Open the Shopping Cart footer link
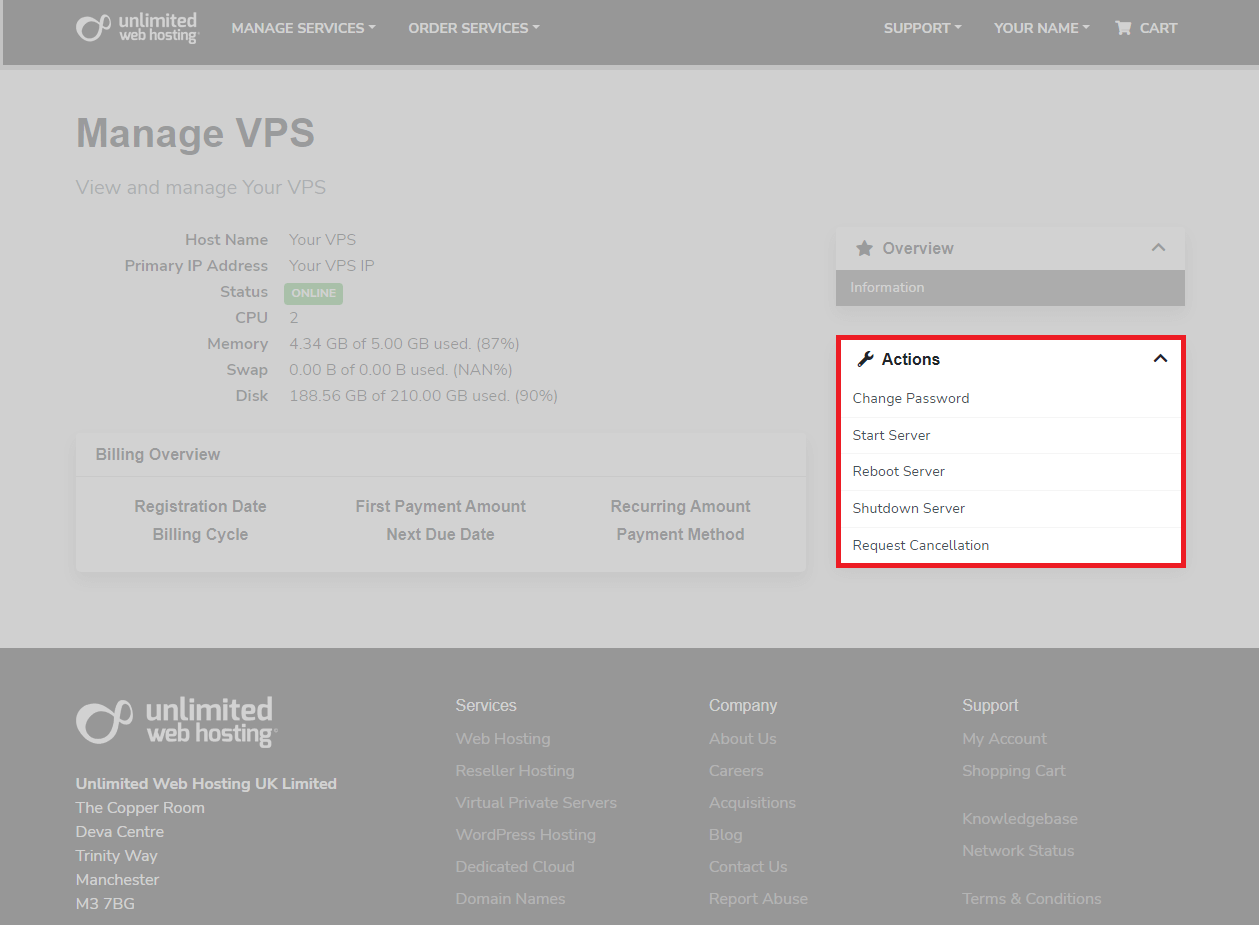The image size is (1259, 925). (1014, 771)
